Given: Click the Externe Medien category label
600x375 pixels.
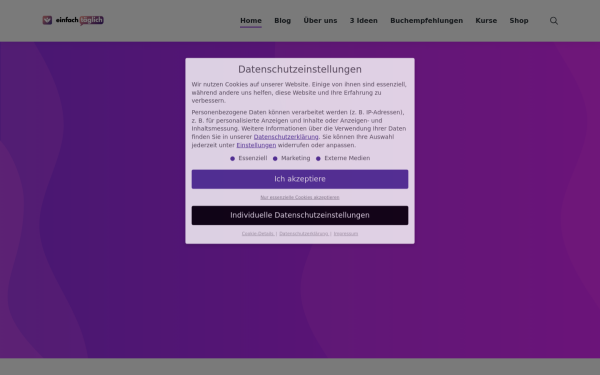Looking at the screenshot, I should tap(347, 158).
